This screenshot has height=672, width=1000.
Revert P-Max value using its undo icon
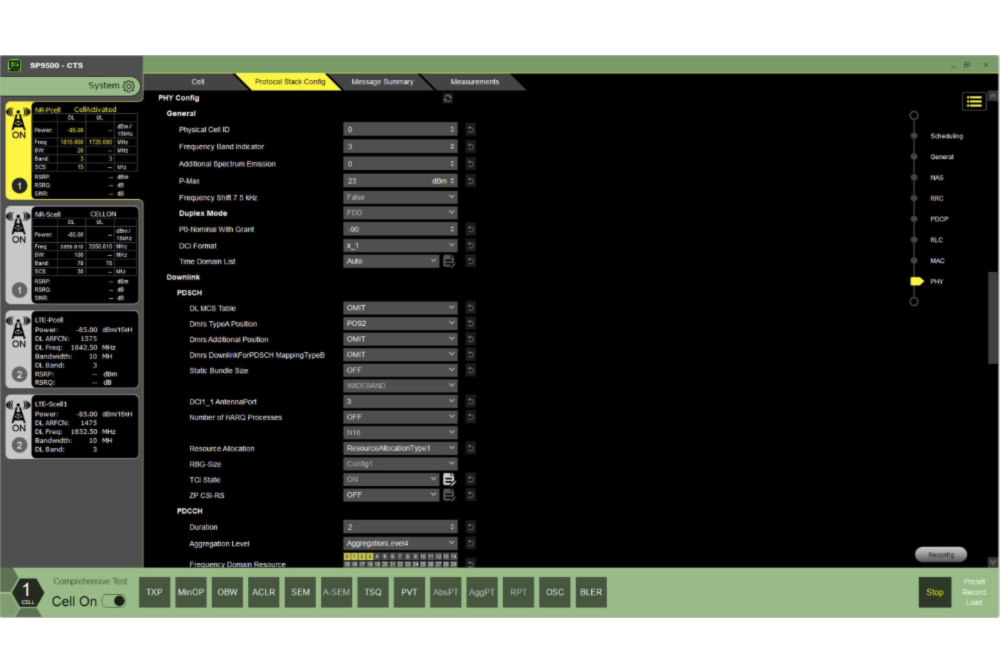470,181
